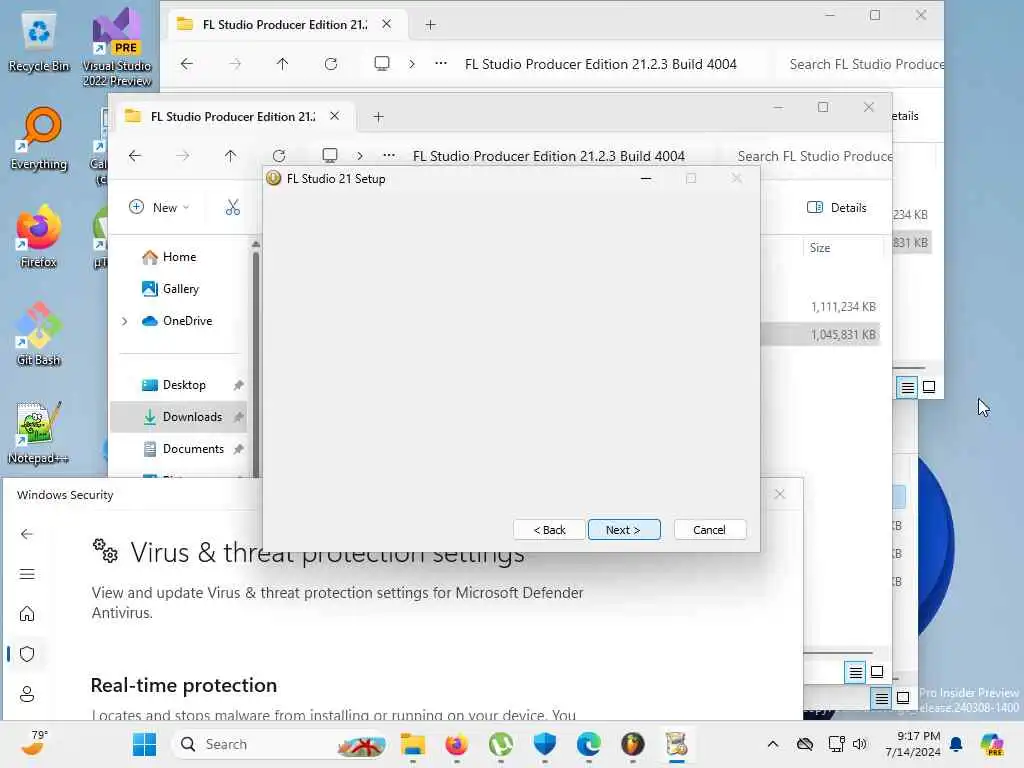This screenshot has height=768, width=1024.
Task: Go back in the front Explorer window
Action: tap(135, 155)
